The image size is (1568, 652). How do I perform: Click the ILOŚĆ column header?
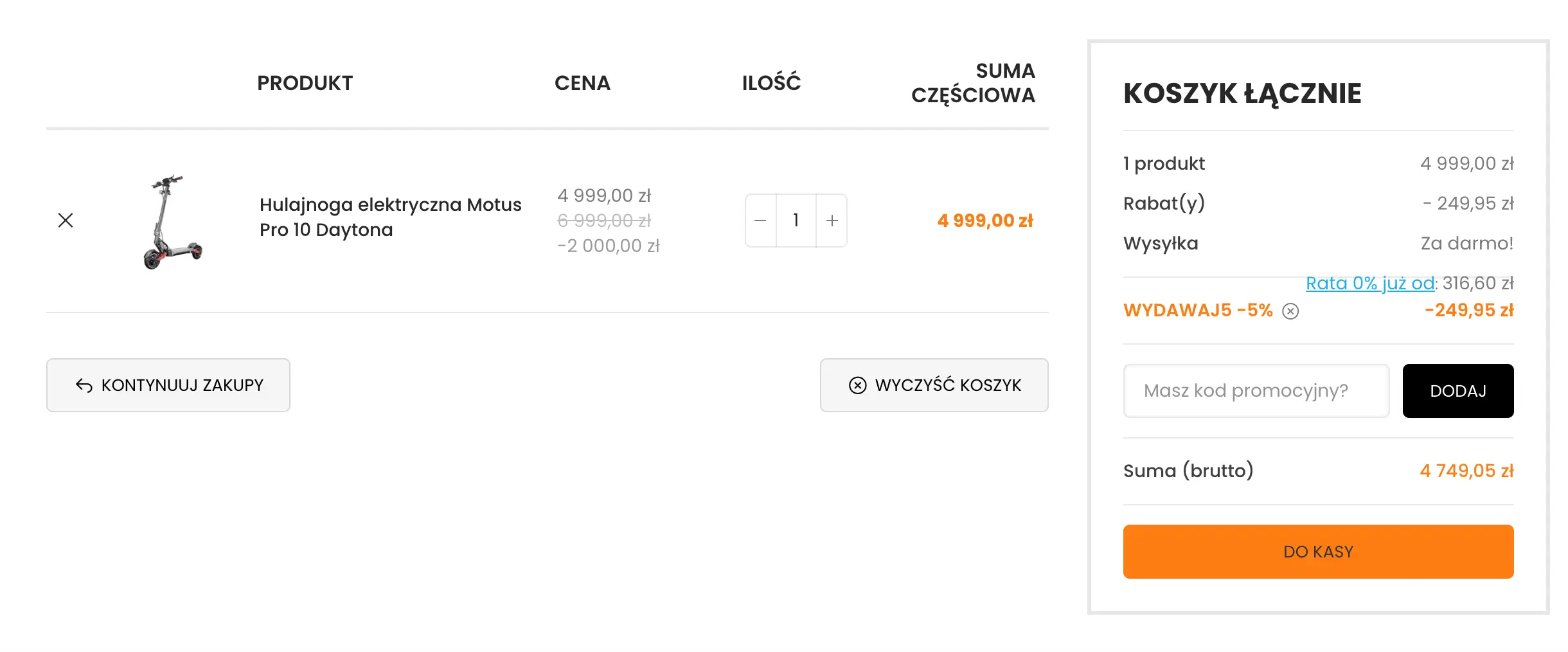click(771, 83)
